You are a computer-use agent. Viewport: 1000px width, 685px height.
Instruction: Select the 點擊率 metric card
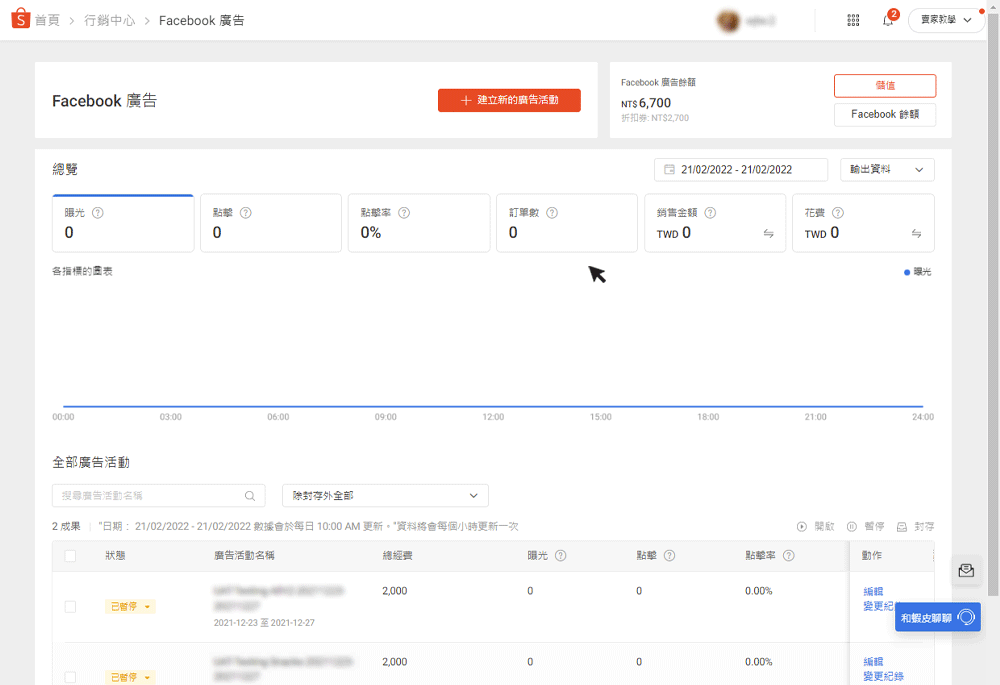click(419, 223)
